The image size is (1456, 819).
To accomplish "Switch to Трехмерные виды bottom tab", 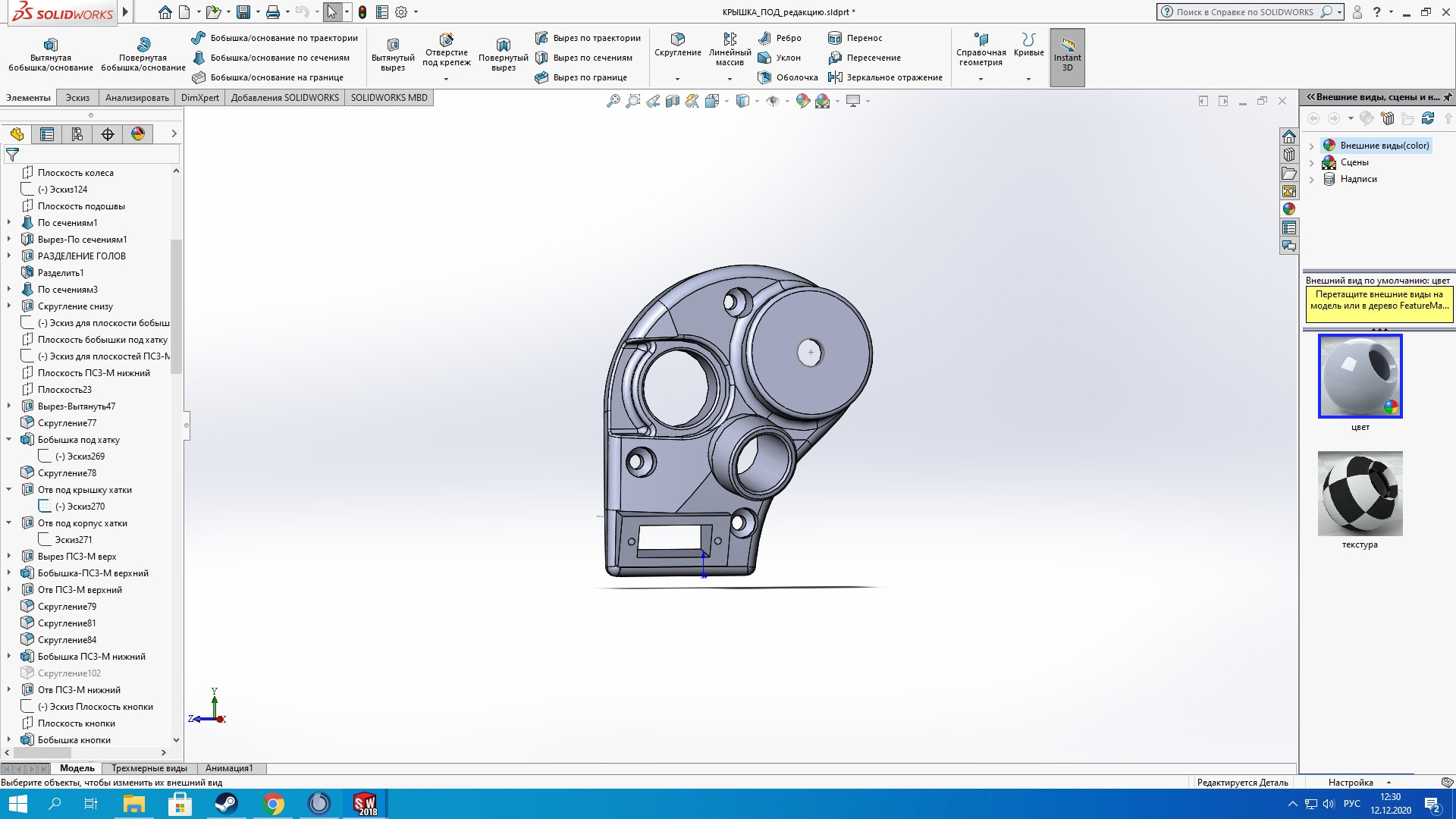I will pyautogui.click(x=149, y=768).
